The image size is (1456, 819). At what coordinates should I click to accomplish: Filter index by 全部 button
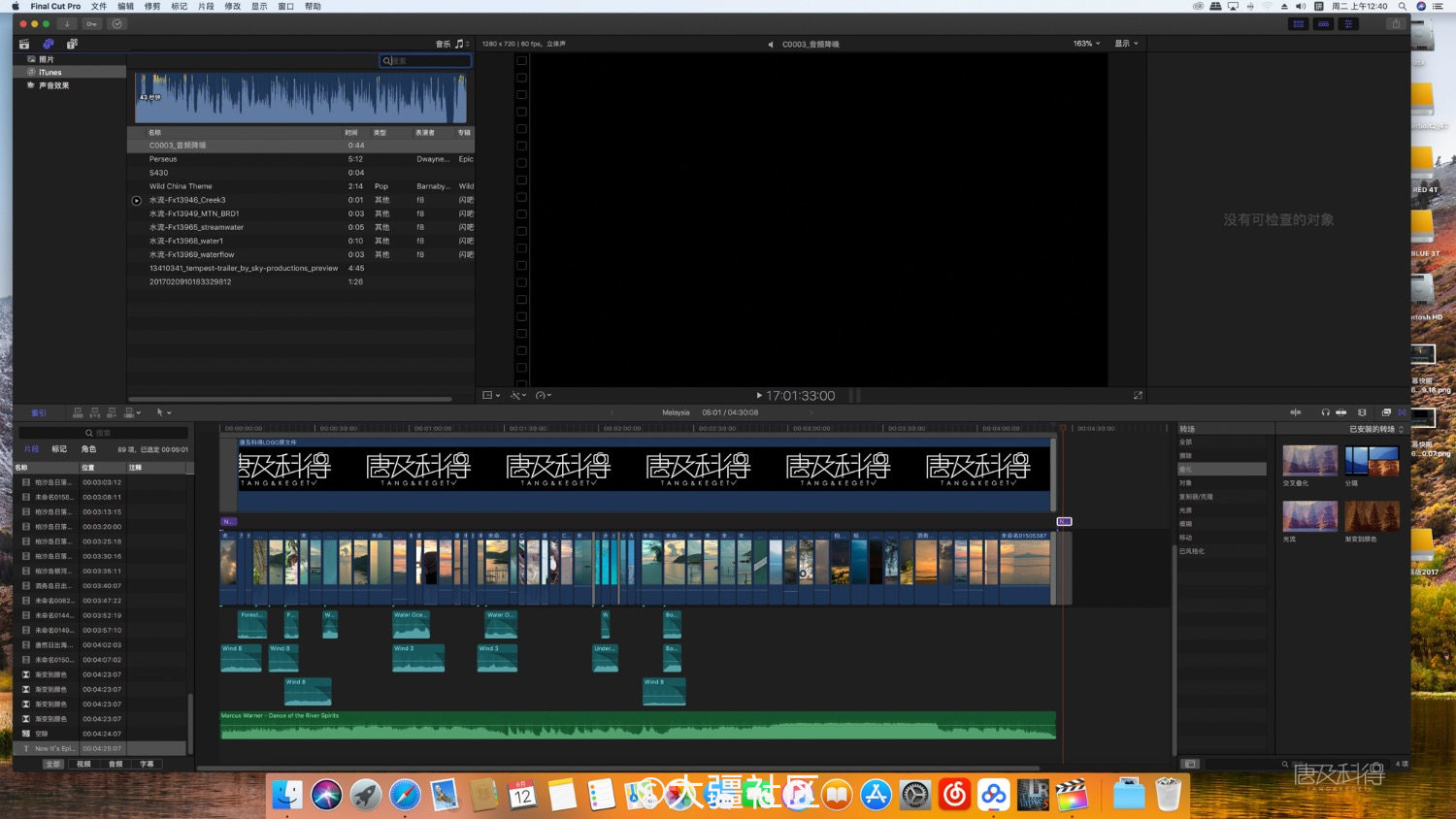click(52, 764)
